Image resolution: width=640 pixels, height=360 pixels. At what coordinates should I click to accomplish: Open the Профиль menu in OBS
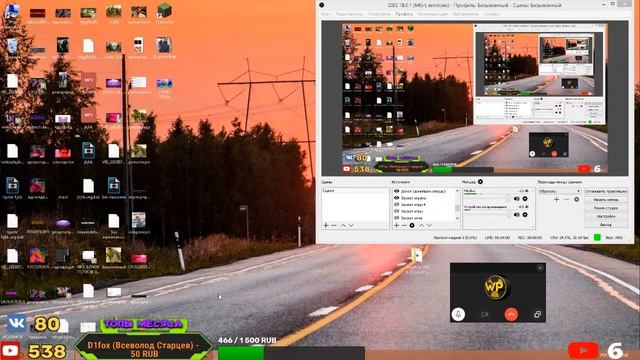coord(404,14)
